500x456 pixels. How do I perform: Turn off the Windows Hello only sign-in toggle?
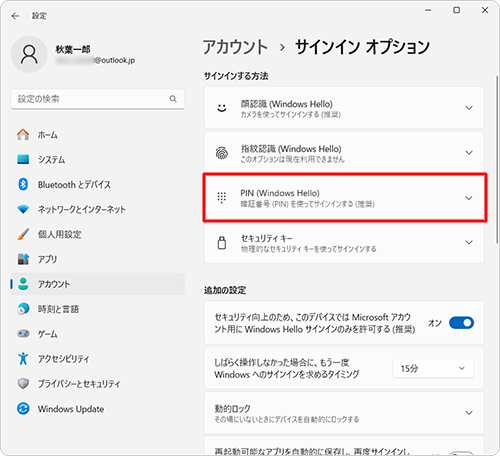(461, 323)
